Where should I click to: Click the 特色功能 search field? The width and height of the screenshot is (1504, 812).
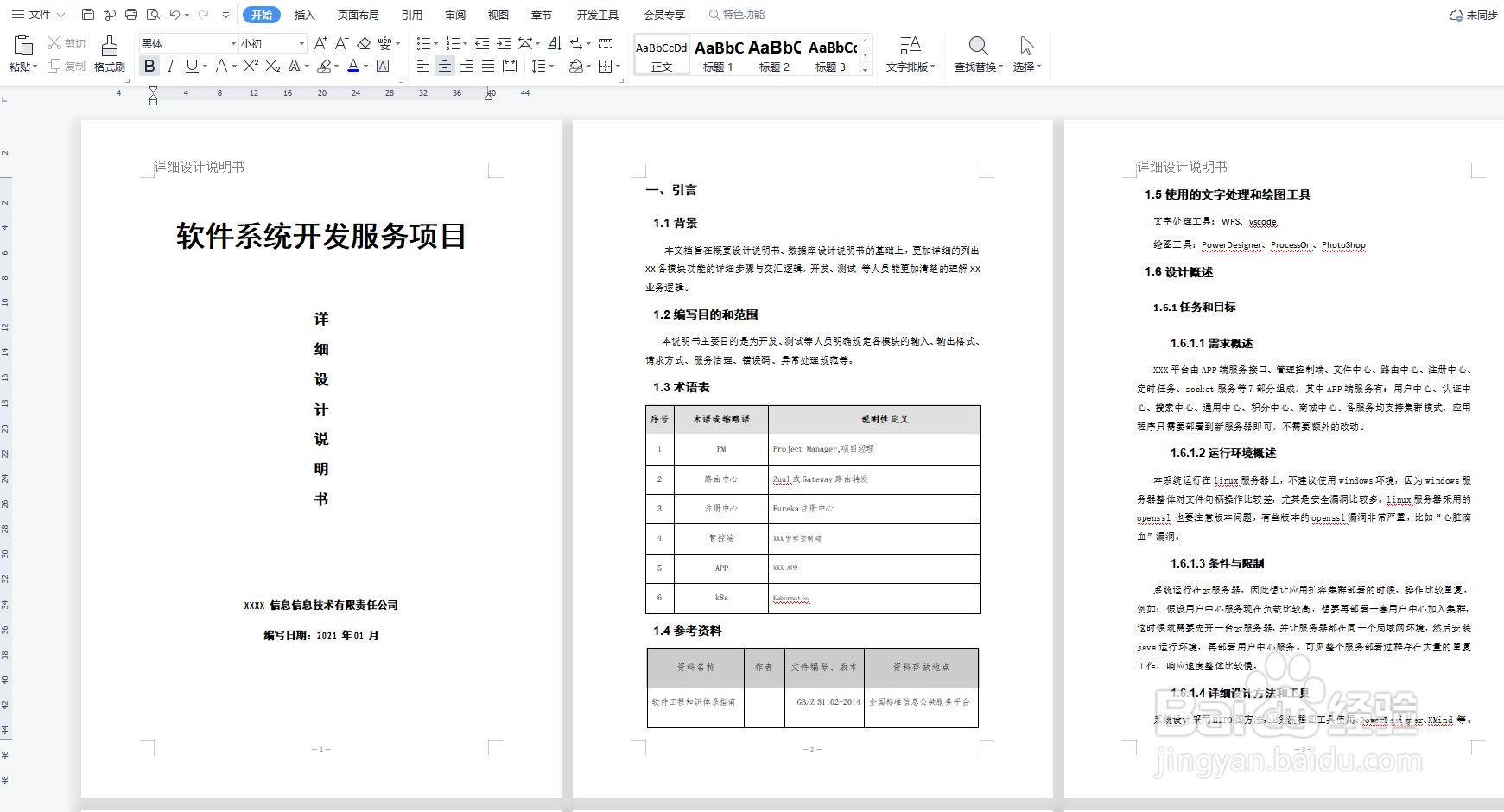[x=737, y=15]
